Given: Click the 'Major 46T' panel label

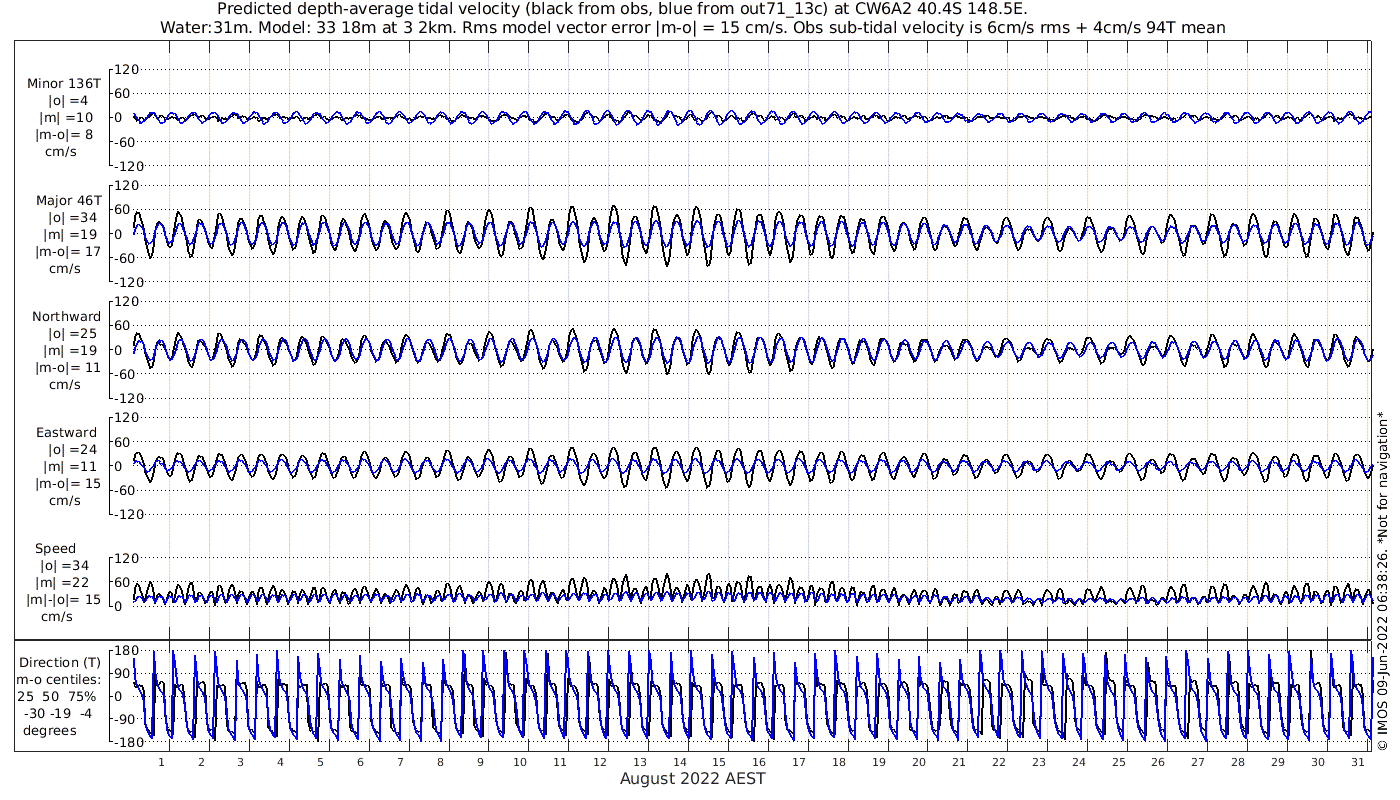Looking at the screenshot, I should coord(69,200).
